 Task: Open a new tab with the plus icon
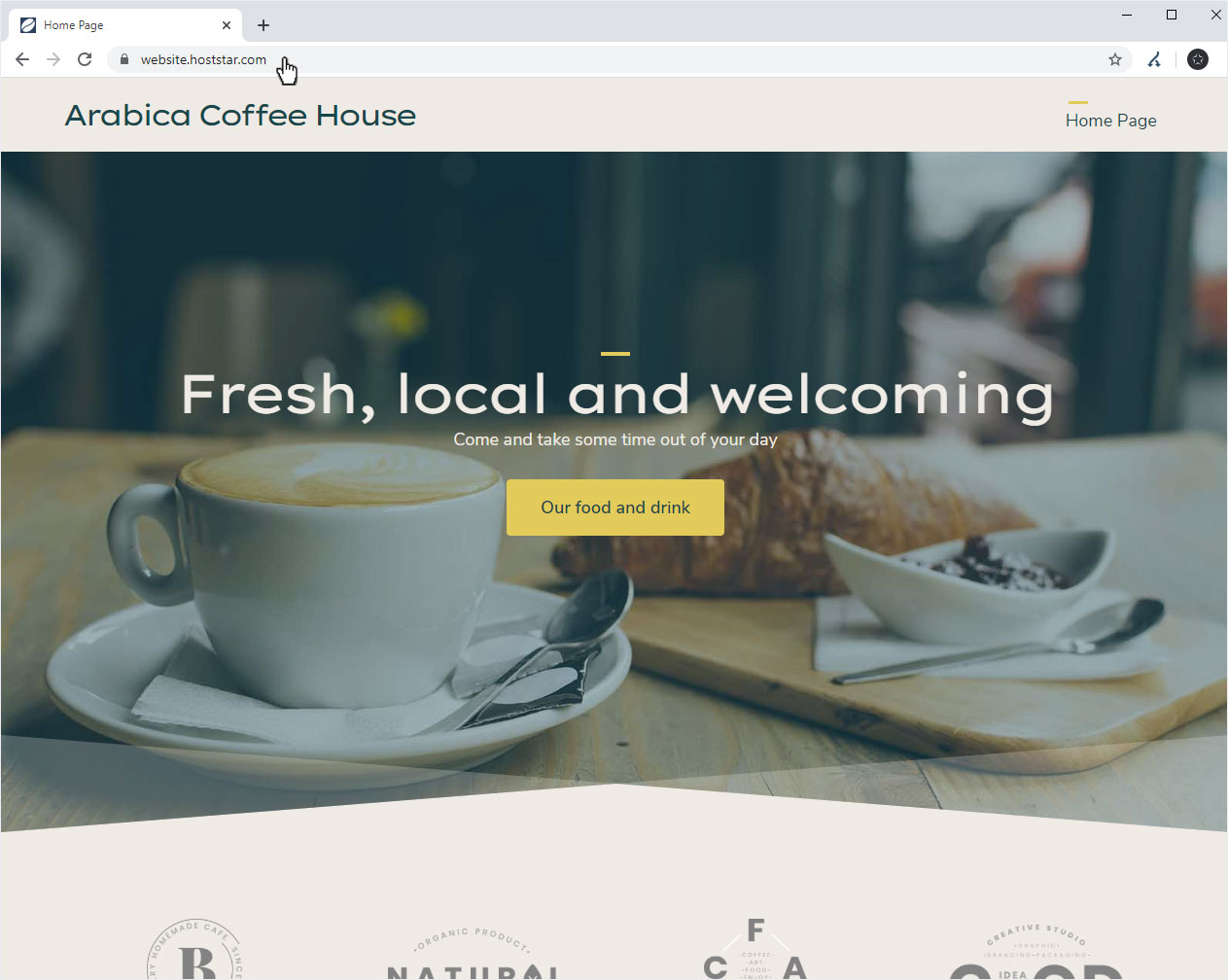pyautogui.click(x=263, y=25)
